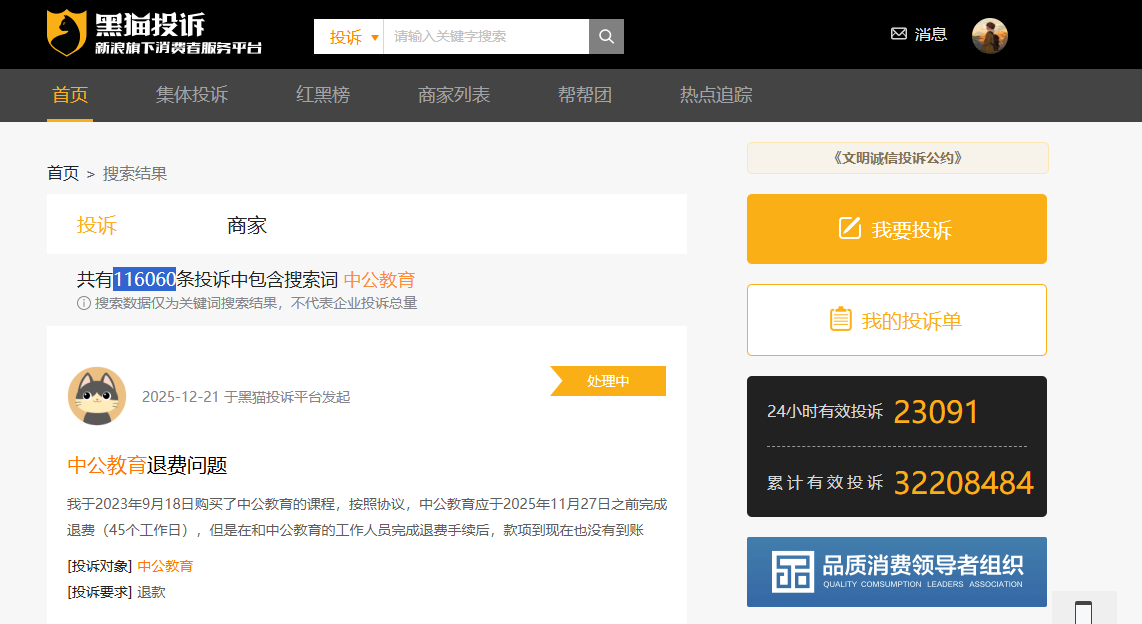
Task: Type in the keyword search field
Action: click(x=486, y=37)
